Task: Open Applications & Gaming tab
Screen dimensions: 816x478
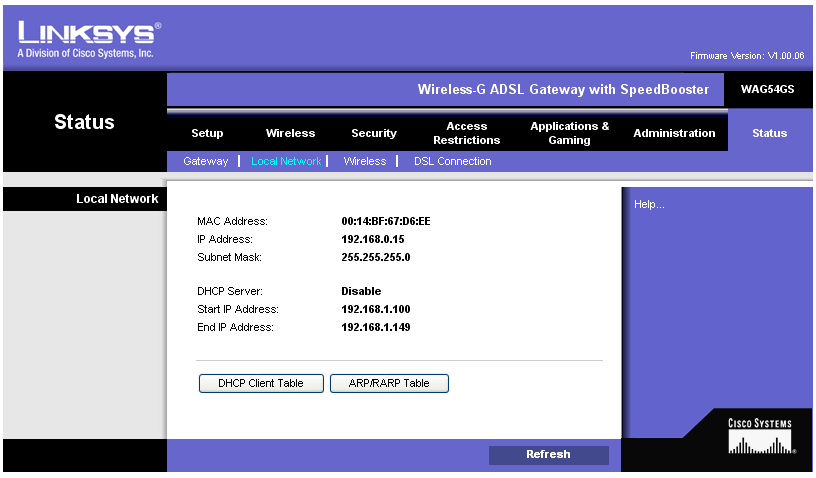Action: pyautogui.click(x=569, y=133)
